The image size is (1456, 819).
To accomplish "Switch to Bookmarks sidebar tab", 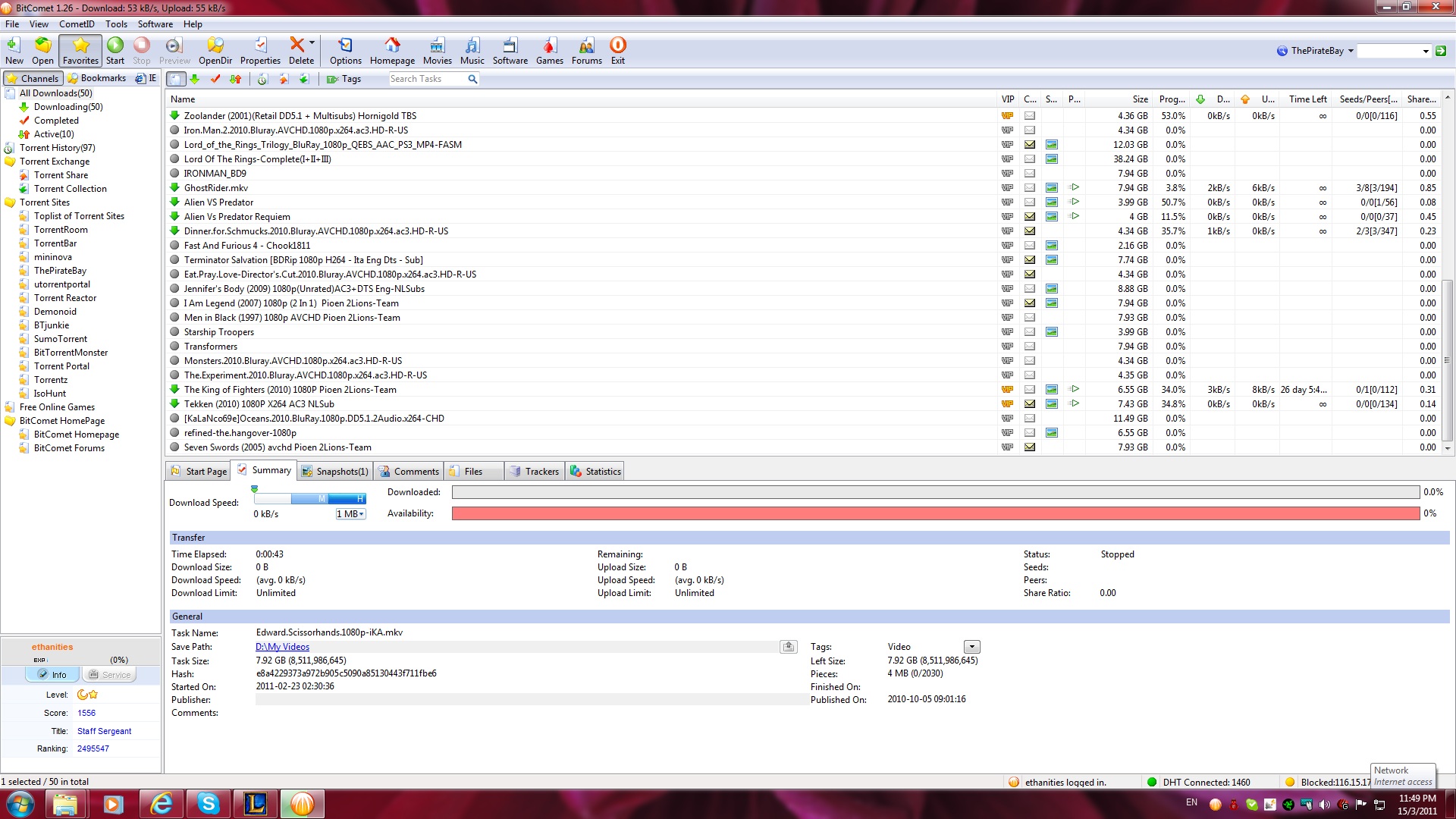I will pyautogui.click(x=96, y=78).
